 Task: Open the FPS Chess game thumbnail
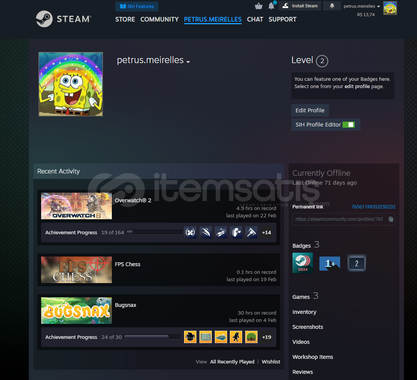point(76,270)
